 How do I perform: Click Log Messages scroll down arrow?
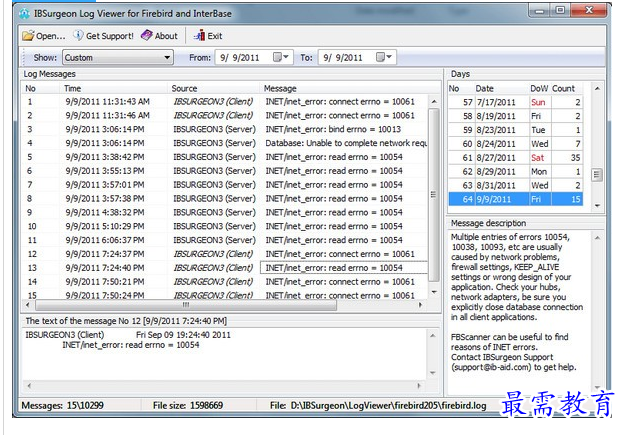[434, 292]
